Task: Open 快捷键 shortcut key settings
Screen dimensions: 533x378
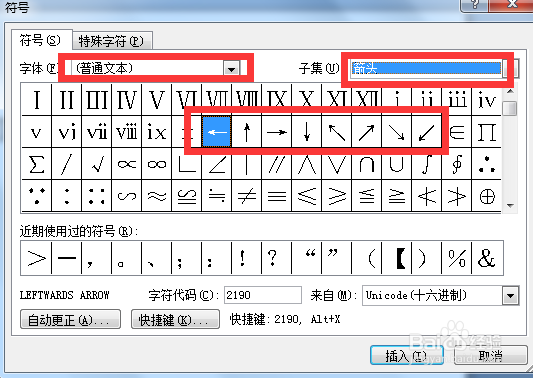Action: tap(175, 320)
